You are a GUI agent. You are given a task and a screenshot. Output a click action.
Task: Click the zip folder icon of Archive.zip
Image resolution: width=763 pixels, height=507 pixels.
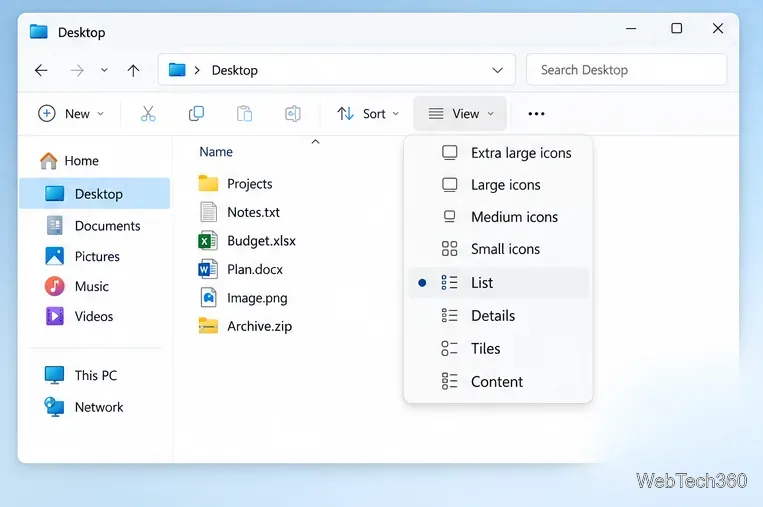(x=208, y=326)
